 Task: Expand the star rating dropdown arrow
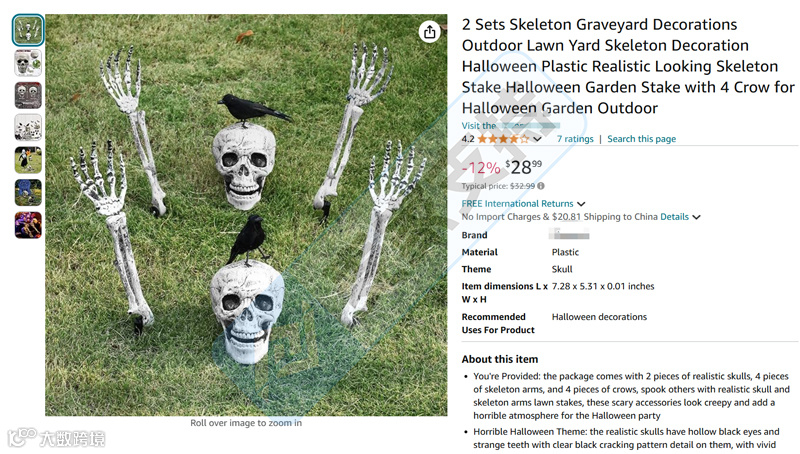(537, 139)
